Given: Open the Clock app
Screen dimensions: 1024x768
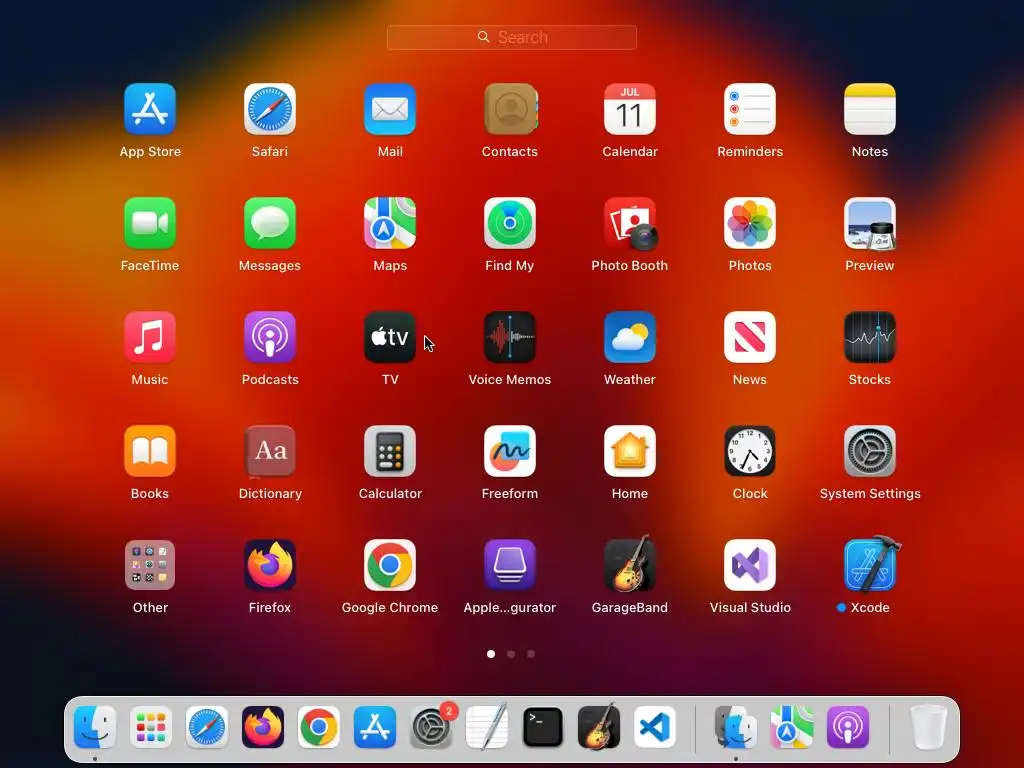Looking at the screenshot, I should tap(750, 451).
